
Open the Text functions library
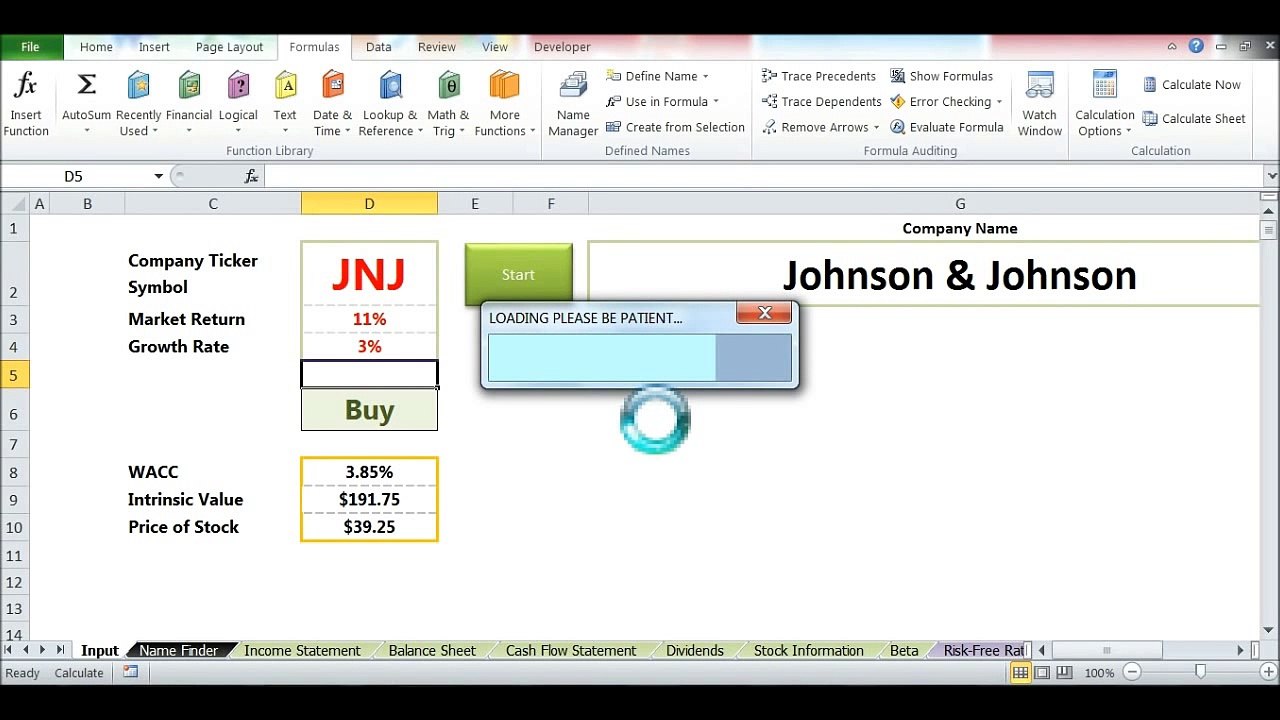point(285,104)
